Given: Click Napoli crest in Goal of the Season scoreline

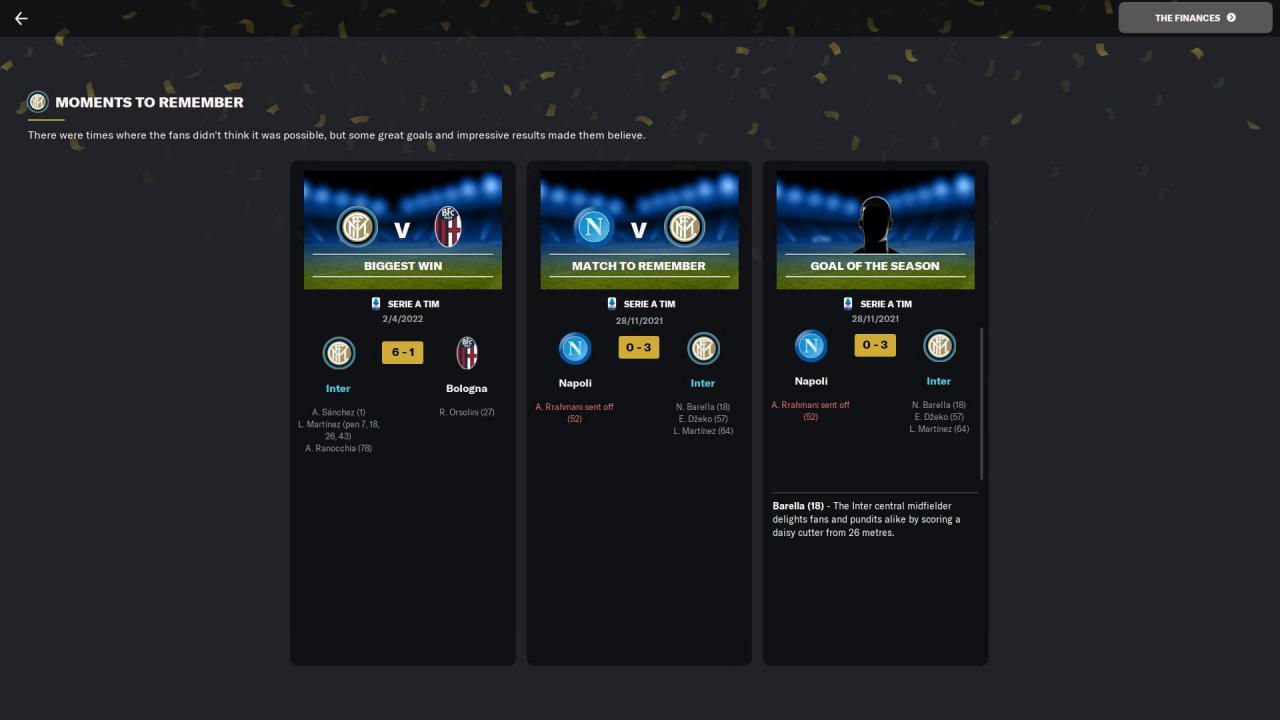Looking at the screenshot, I should click(811, 346).
